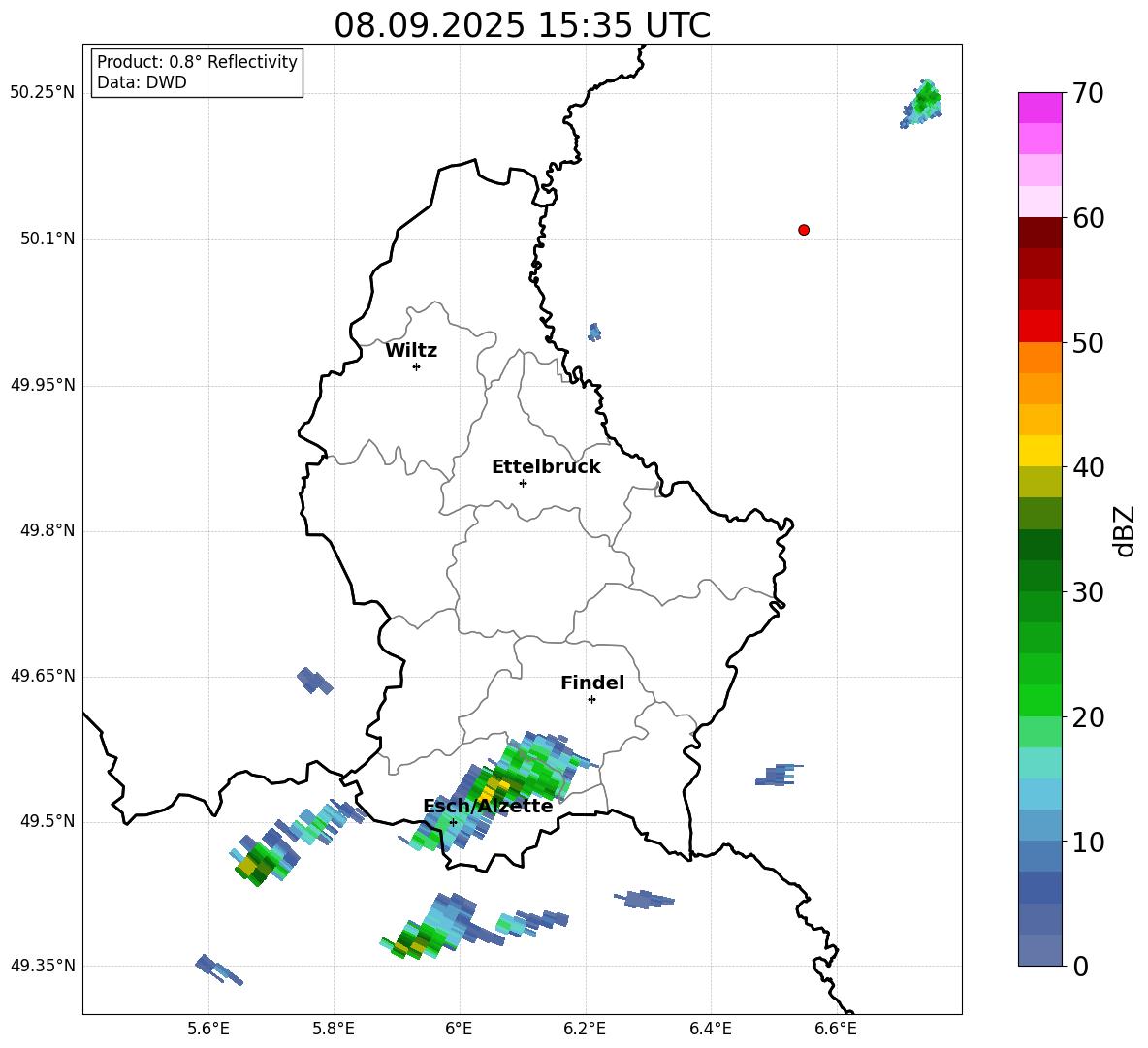Screen dimensions: 1148x1048
Task: Click the dBZ colorbar axis label
Action: coord(1125,531)
